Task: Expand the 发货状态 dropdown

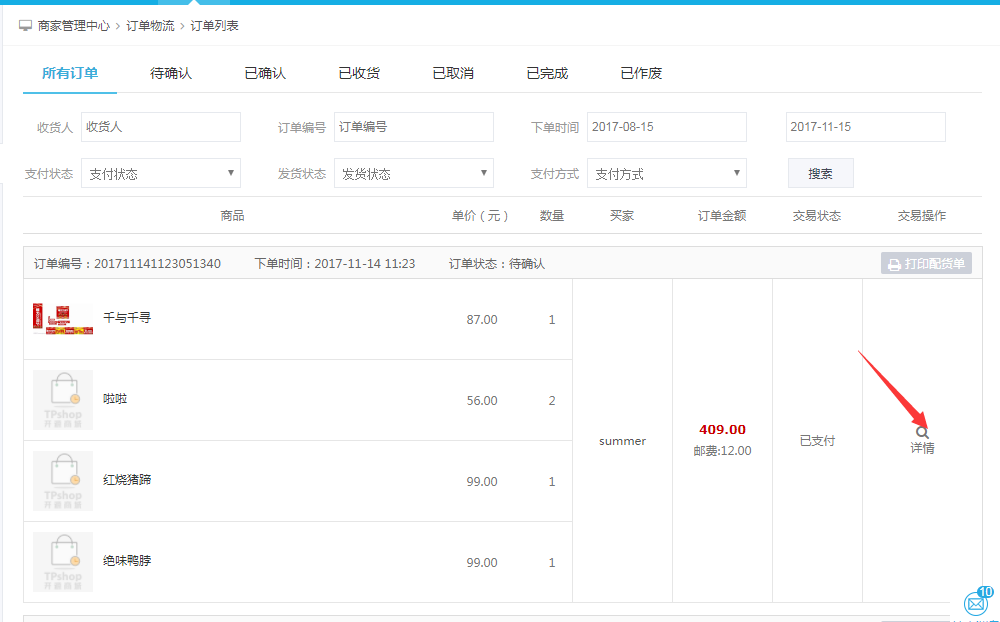Action: click(413, 173)
